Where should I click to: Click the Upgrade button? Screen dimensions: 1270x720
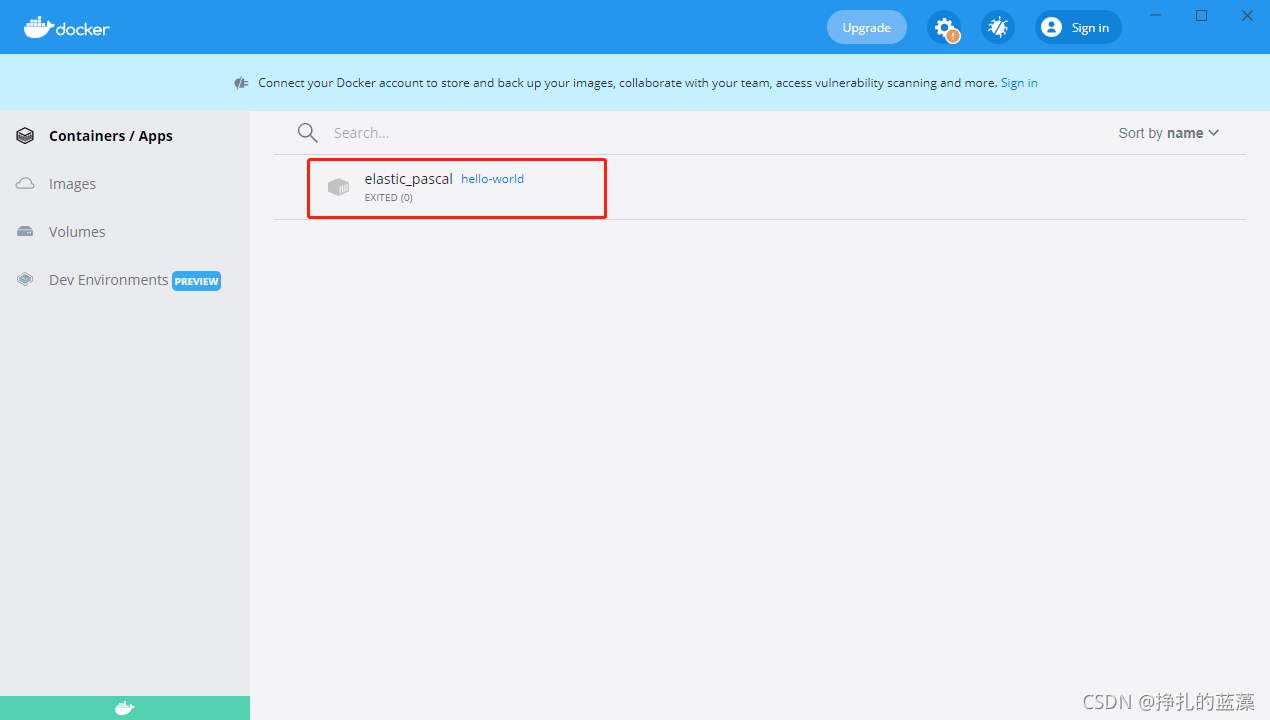point(866,27)
